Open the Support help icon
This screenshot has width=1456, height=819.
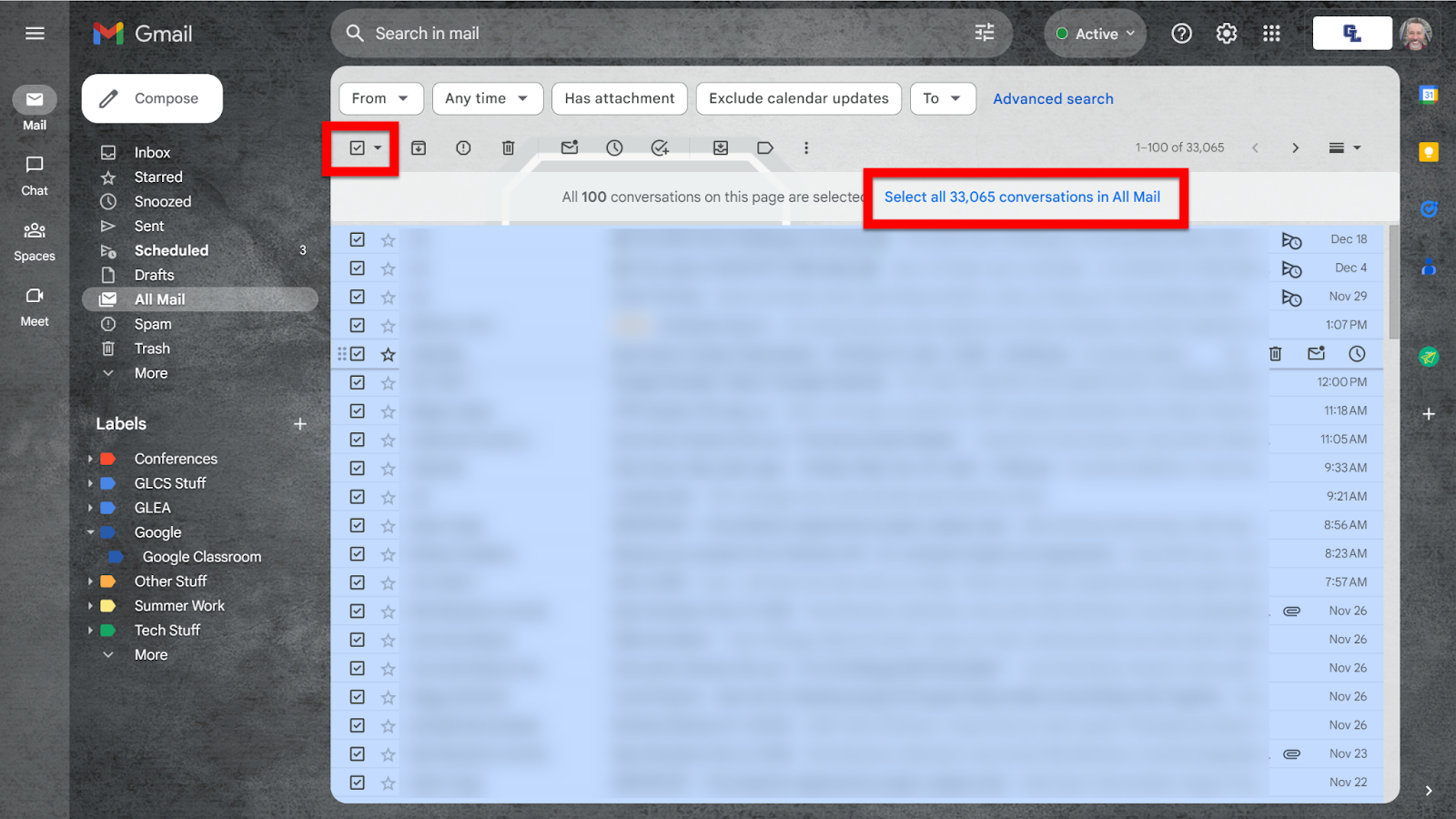1181,34
